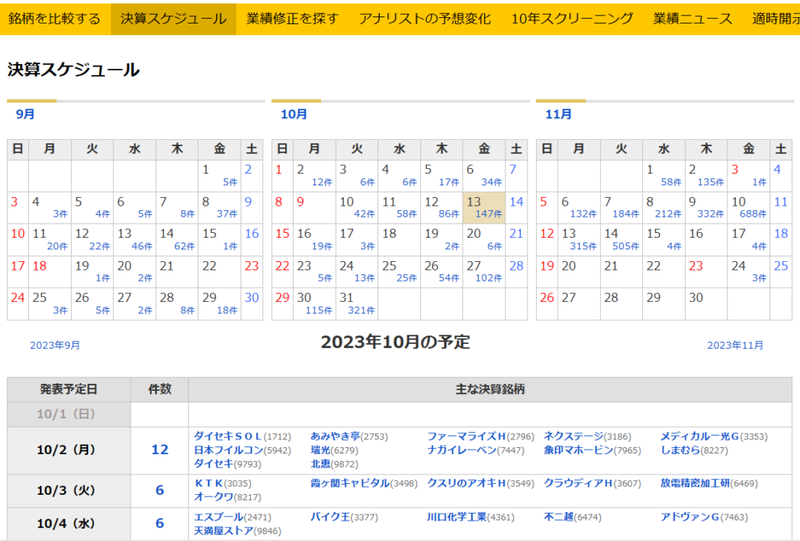Click the 10/2（月） date cell
The image size is (800, 541).
(x=69, y=450)
